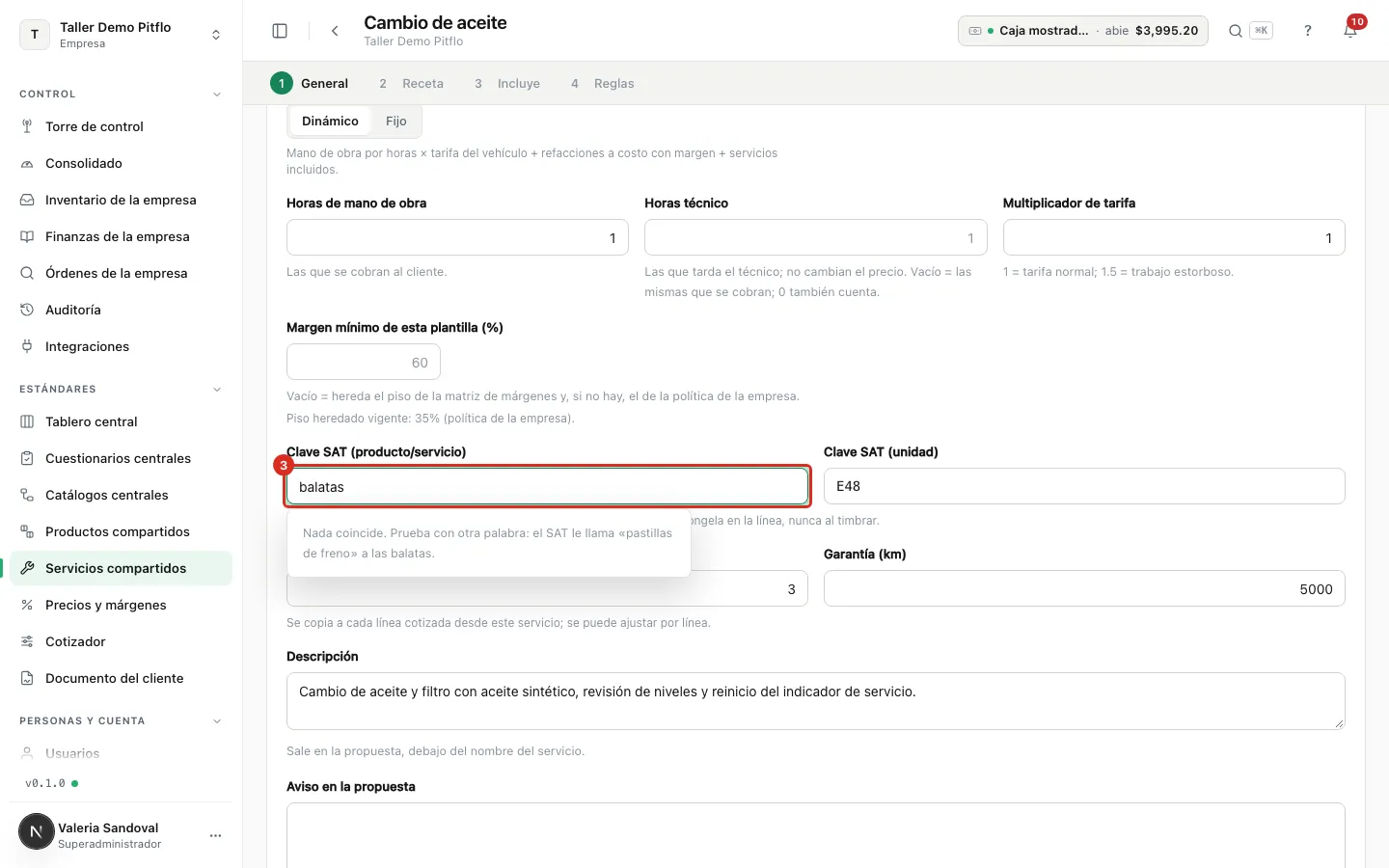
Task: Click the Finanzas de la empresa icon
Action: click(x=27, y=236)
